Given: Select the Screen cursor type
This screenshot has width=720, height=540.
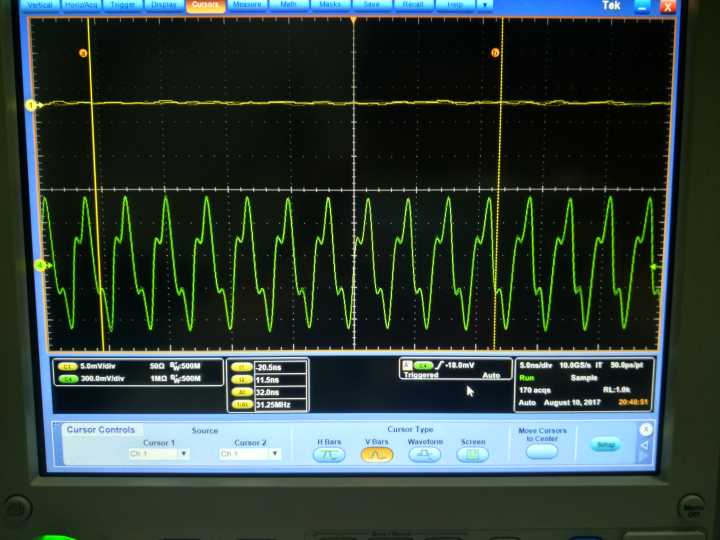Looking at the screenshot, I should (x=472, y=455).
